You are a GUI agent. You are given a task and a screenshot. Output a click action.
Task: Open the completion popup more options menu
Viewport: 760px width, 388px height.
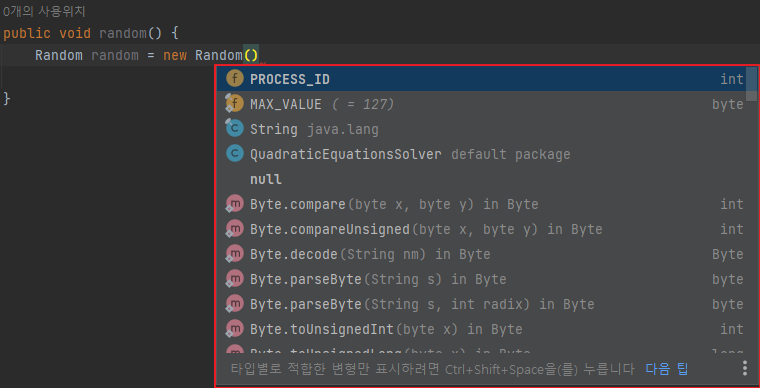(745, 369)
